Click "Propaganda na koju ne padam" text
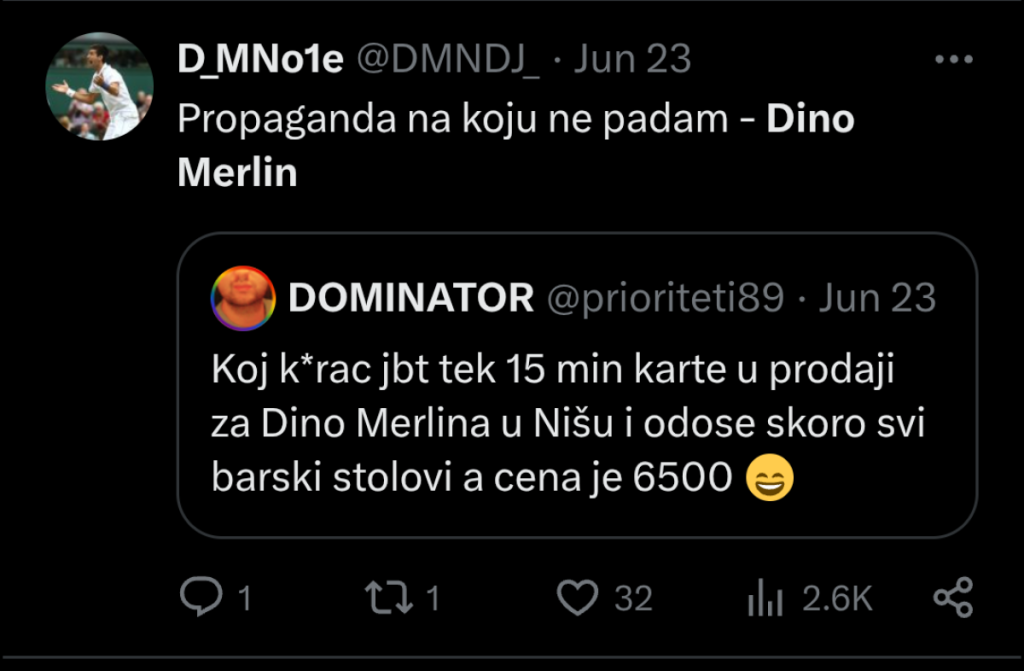Viewport: 1024px width, 671px height. (x=453, y=120)
